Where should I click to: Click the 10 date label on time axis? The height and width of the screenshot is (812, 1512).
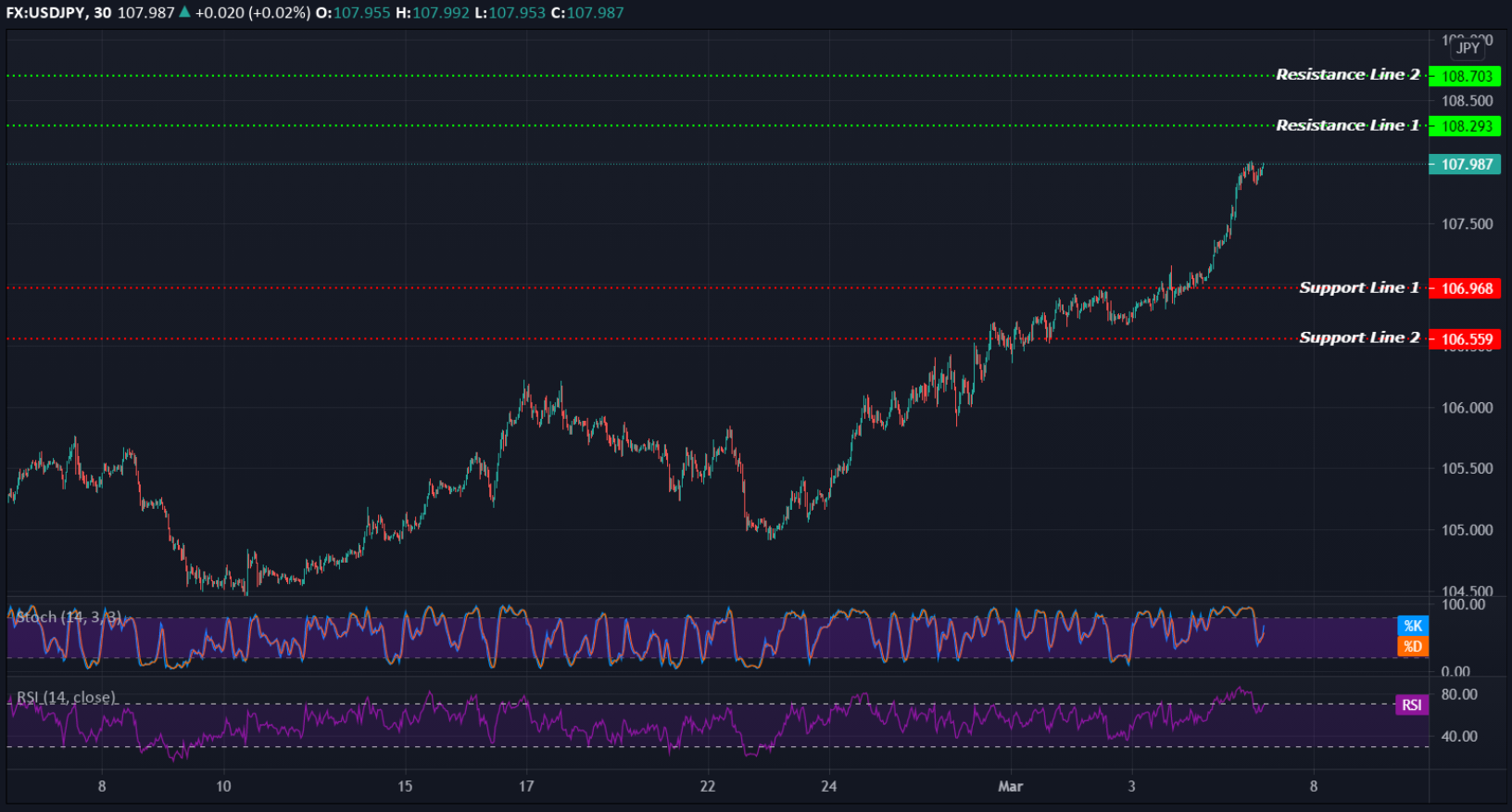[223, 786]
